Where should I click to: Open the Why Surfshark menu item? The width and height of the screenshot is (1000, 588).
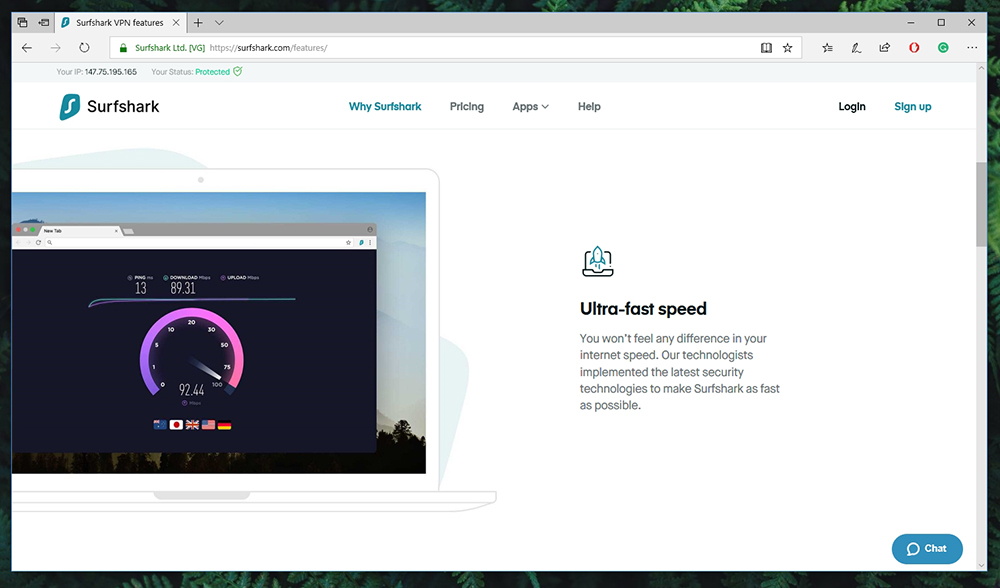[x=385, y=107]
